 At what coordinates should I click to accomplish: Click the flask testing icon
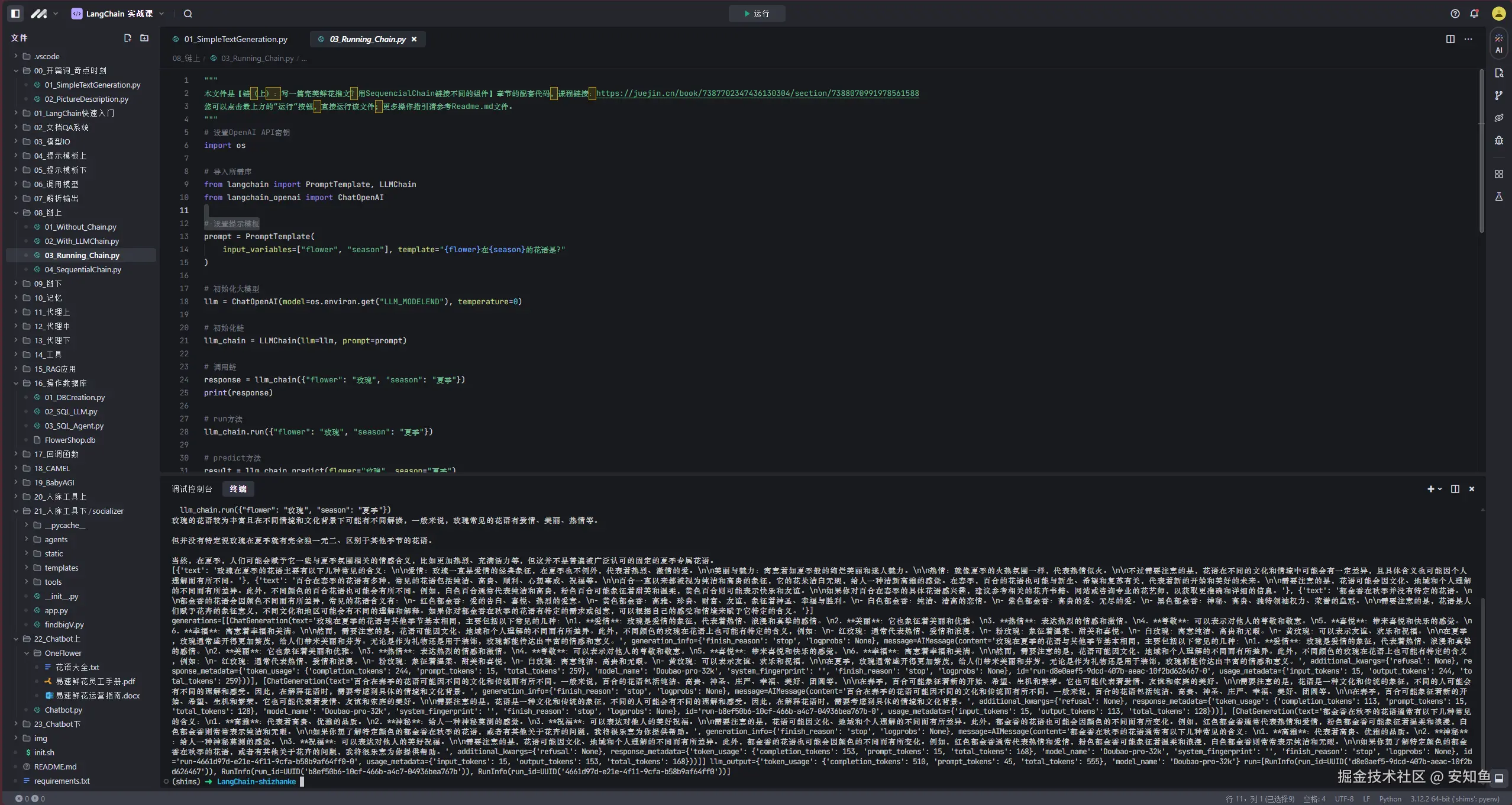click(x=1498, y=197)
